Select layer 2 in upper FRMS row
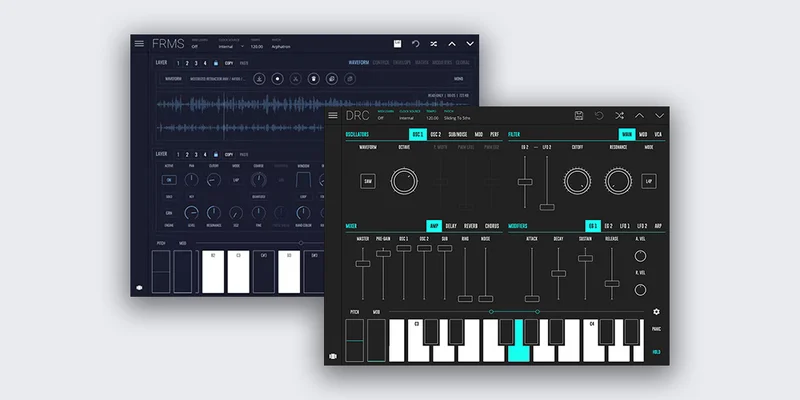 (187, 63)
